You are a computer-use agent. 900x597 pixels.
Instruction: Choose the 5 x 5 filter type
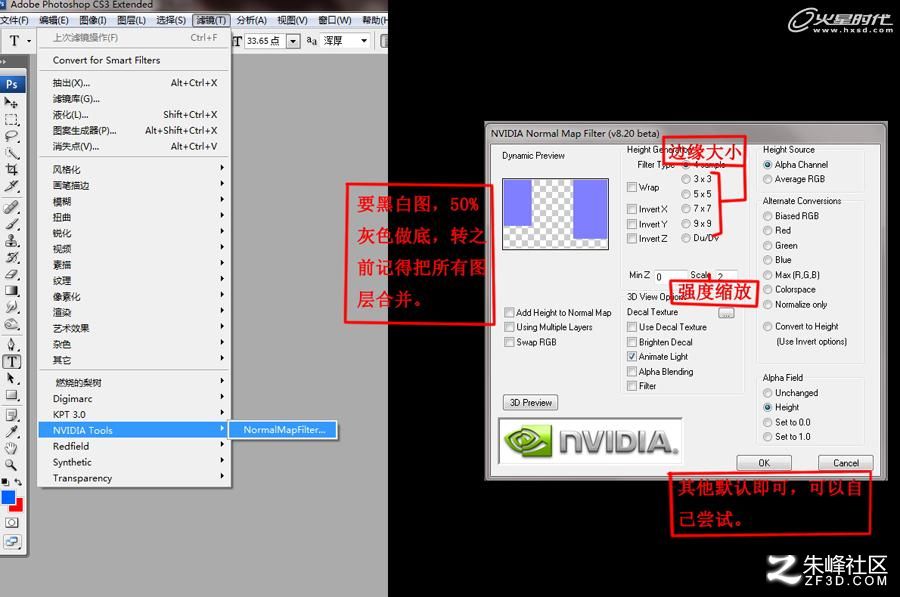tap(686, 194)
